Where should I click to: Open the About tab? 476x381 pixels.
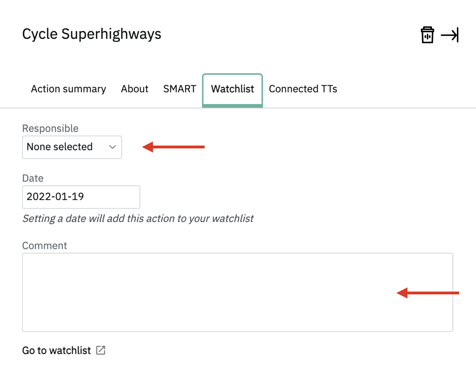pyautogui.click(x=134, y=89)
